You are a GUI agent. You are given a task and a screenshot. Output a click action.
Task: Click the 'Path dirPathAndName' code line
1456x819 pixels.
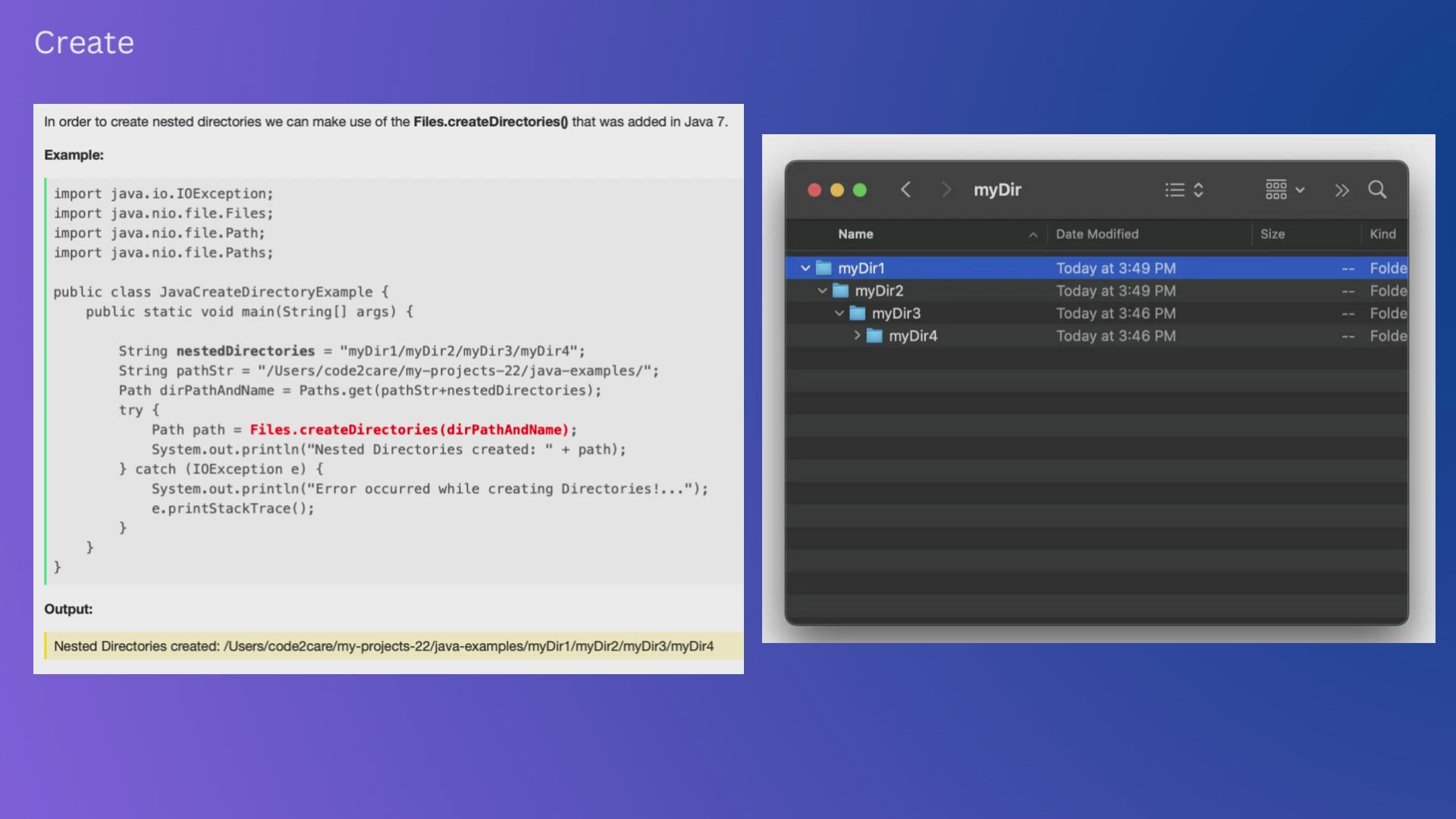(x=360, y=391)
